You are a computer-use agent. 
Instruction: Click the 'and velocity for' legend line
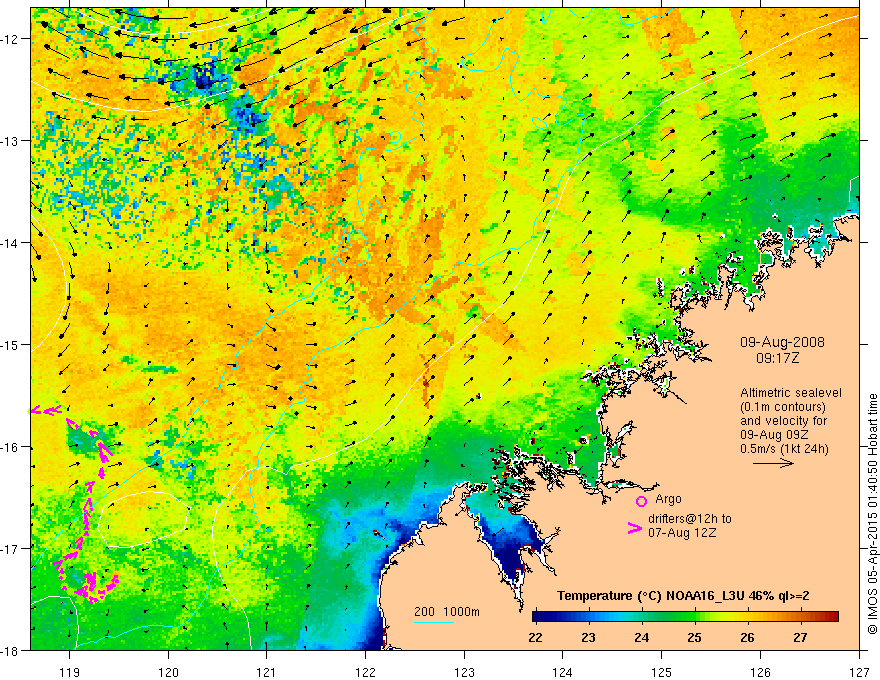[x=783, y=421]
